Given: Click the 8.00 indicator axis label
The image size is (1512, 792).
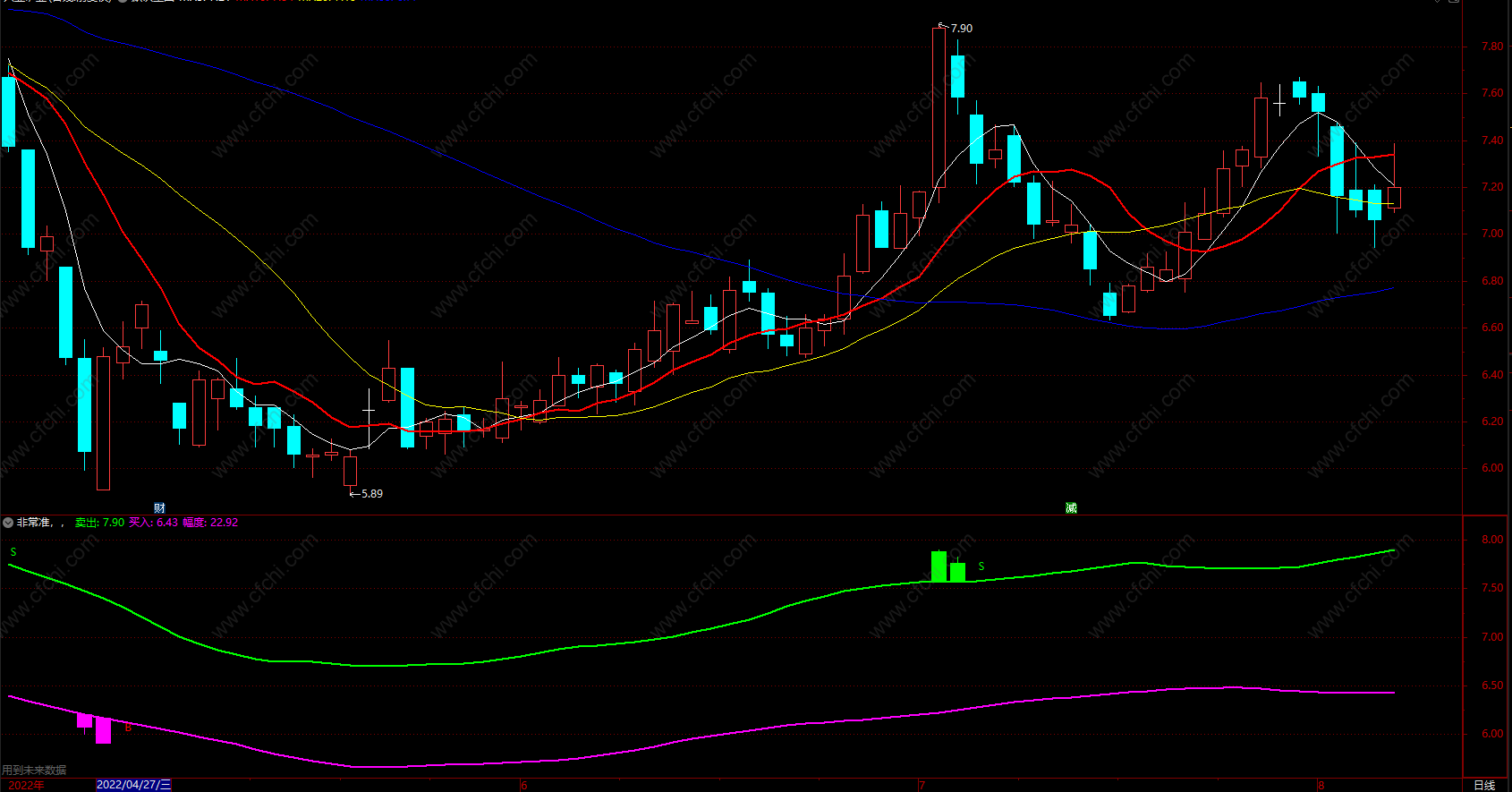Looking at the screenshot, I should 1492,540.
